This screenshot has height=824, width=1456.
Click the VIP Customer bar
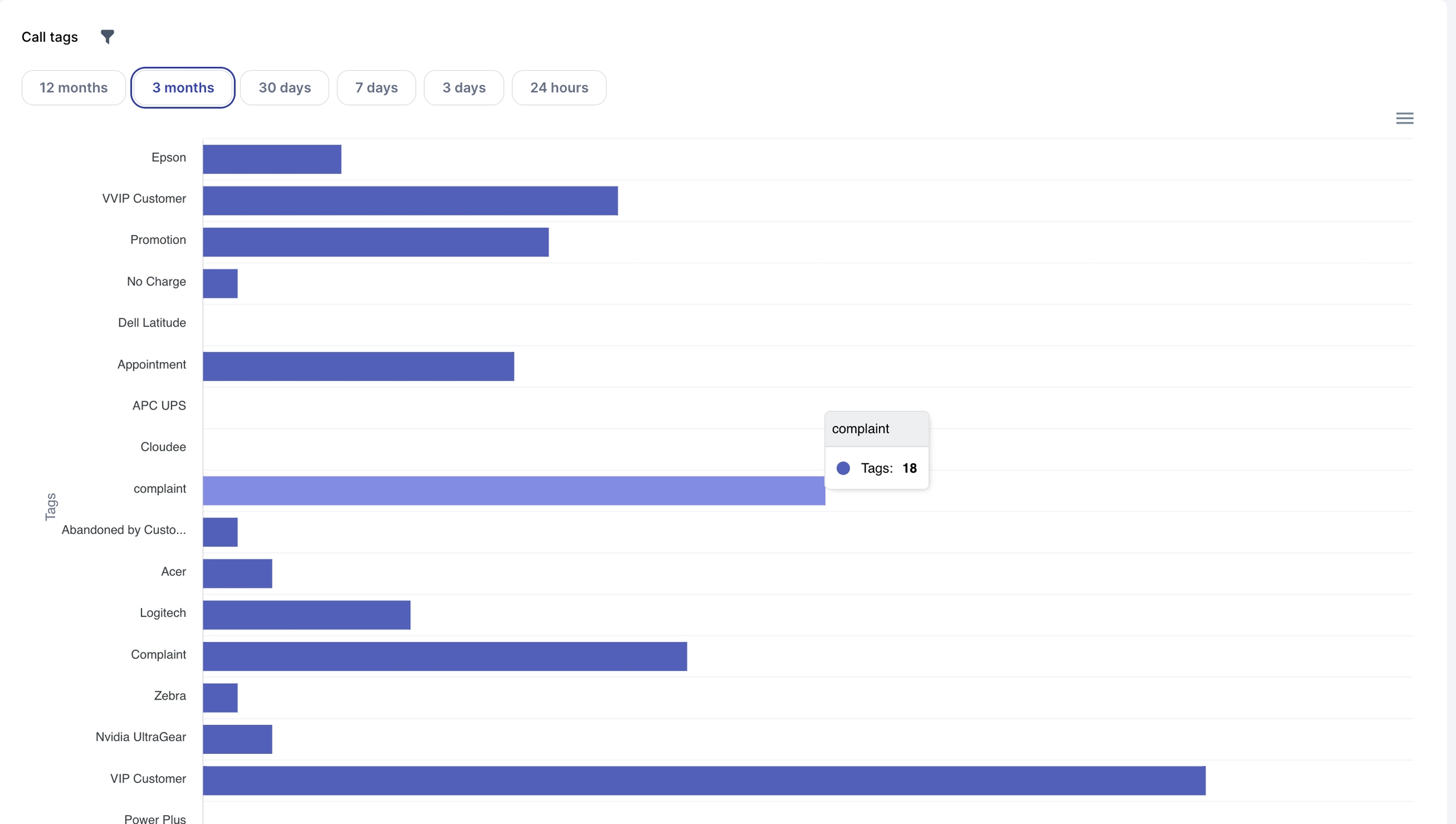pyautogui.click(x=703, y=780)
